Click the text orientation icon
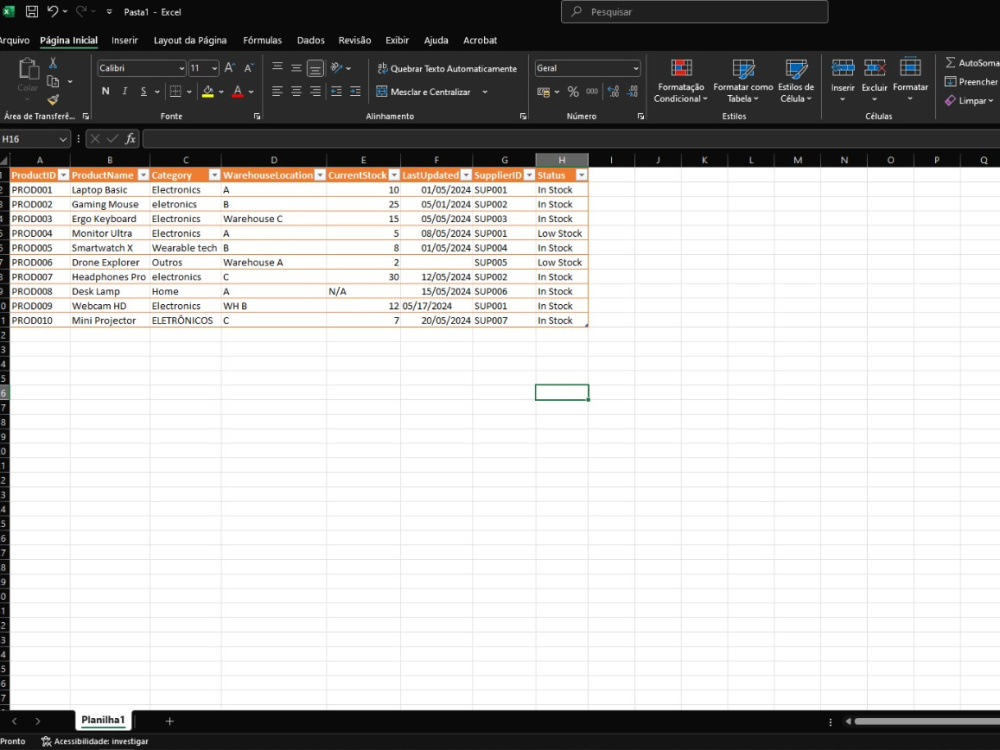 337,68
